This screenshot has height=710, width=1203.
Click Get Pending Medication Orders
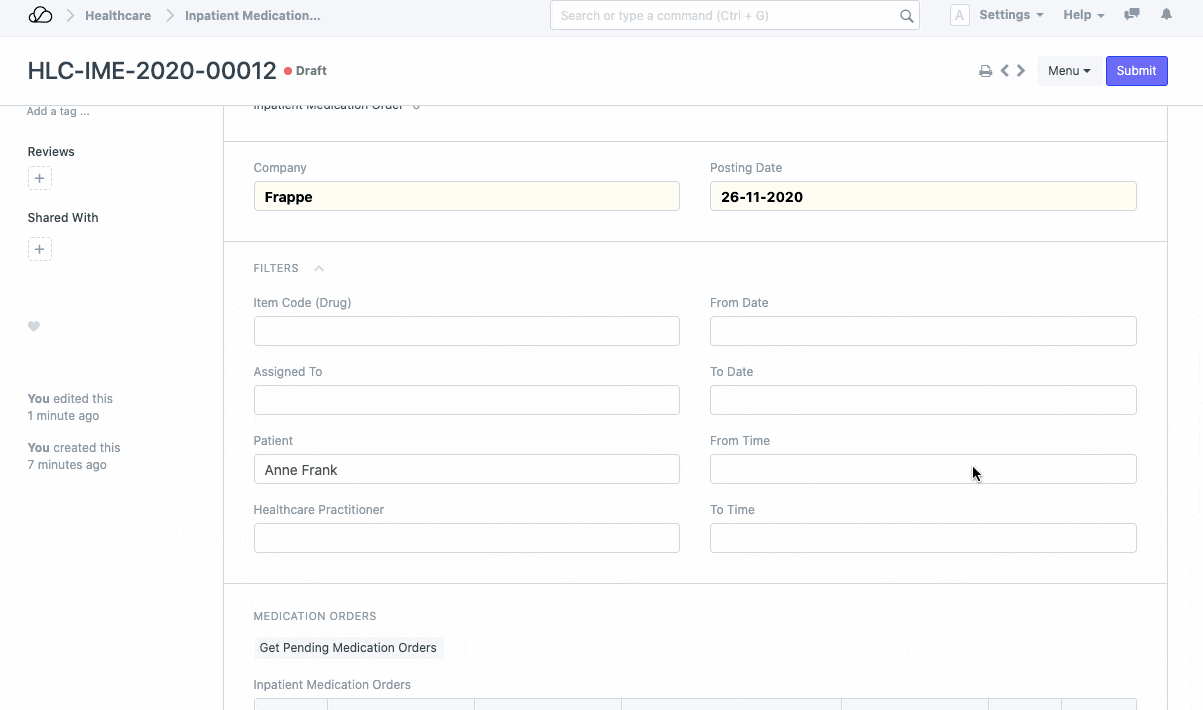[x=348, y=648]
